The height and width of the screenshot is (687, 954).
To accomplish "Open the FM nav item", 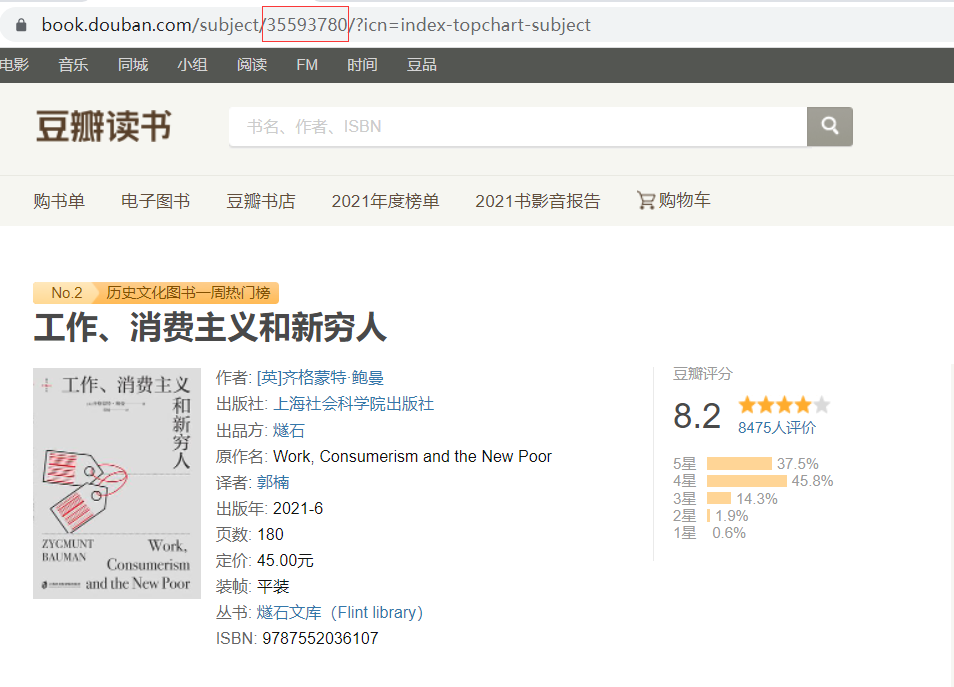I will (x=307, y=65).
